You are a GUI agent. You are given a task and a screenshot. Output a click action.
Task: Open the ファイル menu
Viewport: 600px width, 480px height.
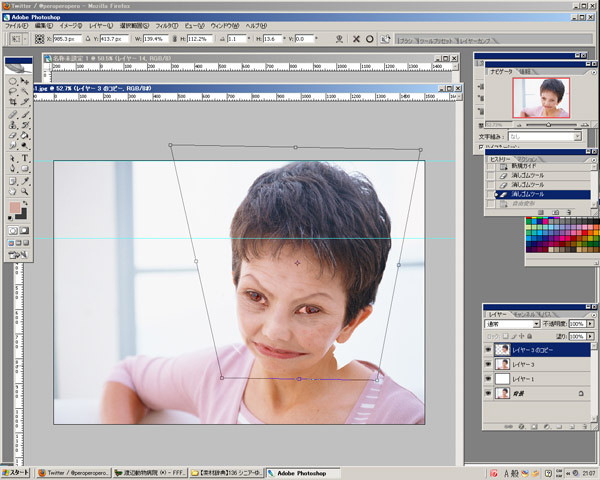[x=16, y=26]
